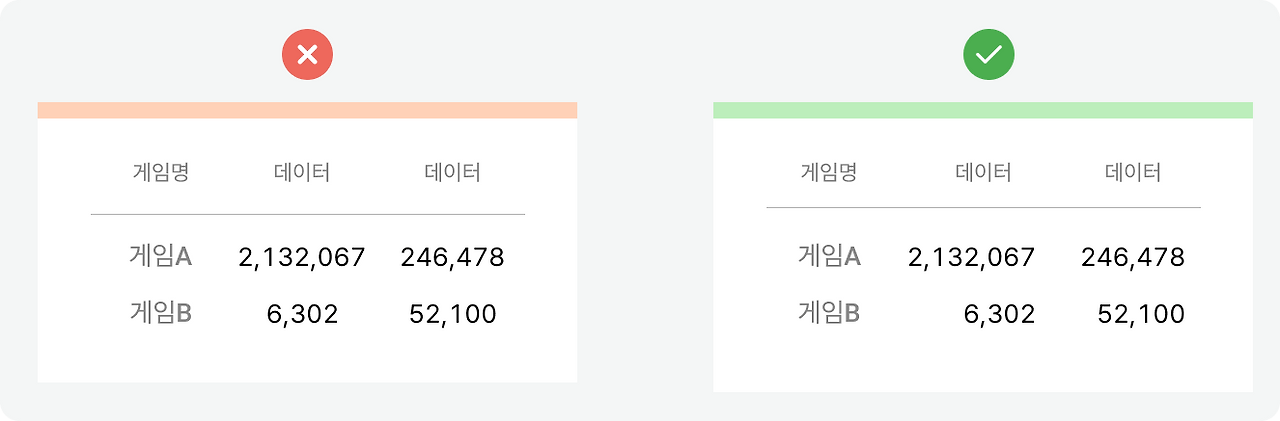Click the 246,478 cell in the correct table
Viewport: 1280px width, 421px height.
pos(1133,258)
